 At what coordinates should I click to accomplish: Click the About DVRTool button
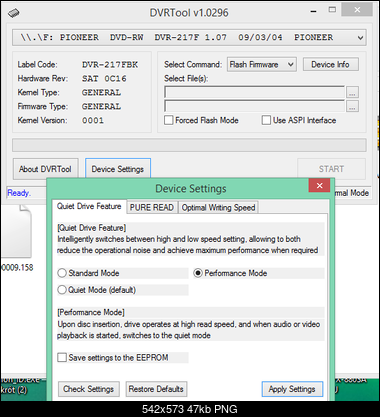tap(46, 169)
